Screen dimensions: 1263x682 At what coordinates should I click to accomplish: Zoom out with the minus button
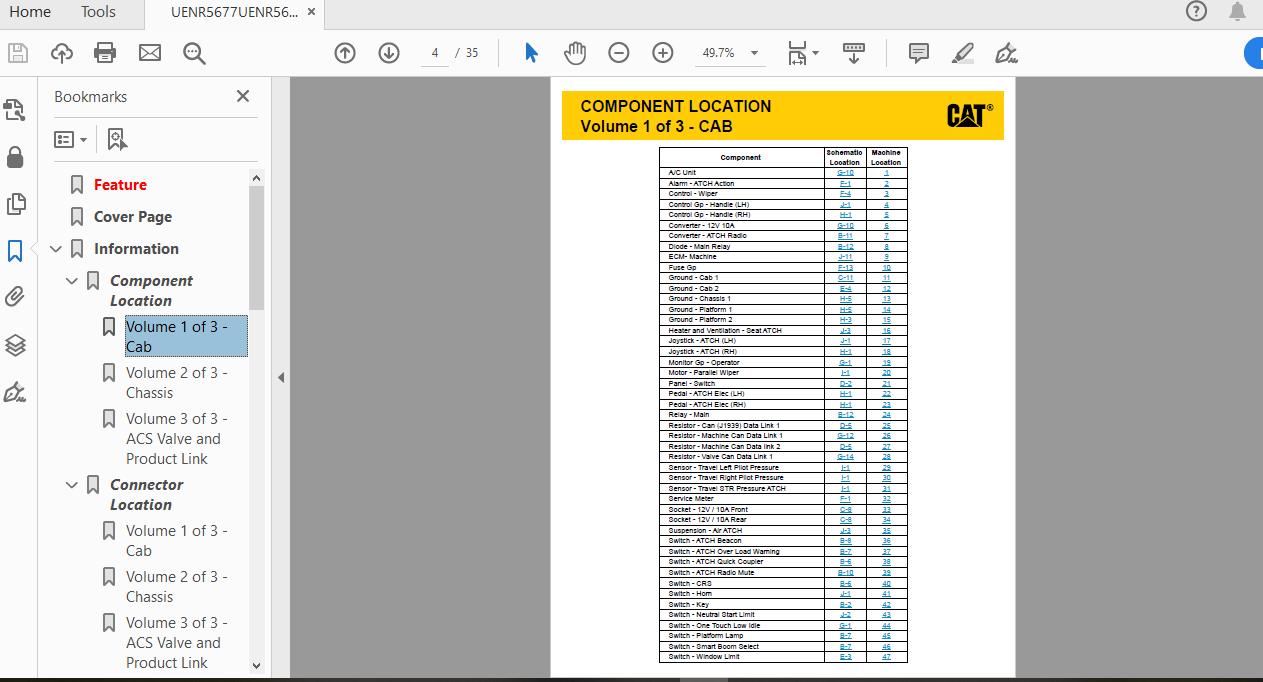tap(619, 53)
